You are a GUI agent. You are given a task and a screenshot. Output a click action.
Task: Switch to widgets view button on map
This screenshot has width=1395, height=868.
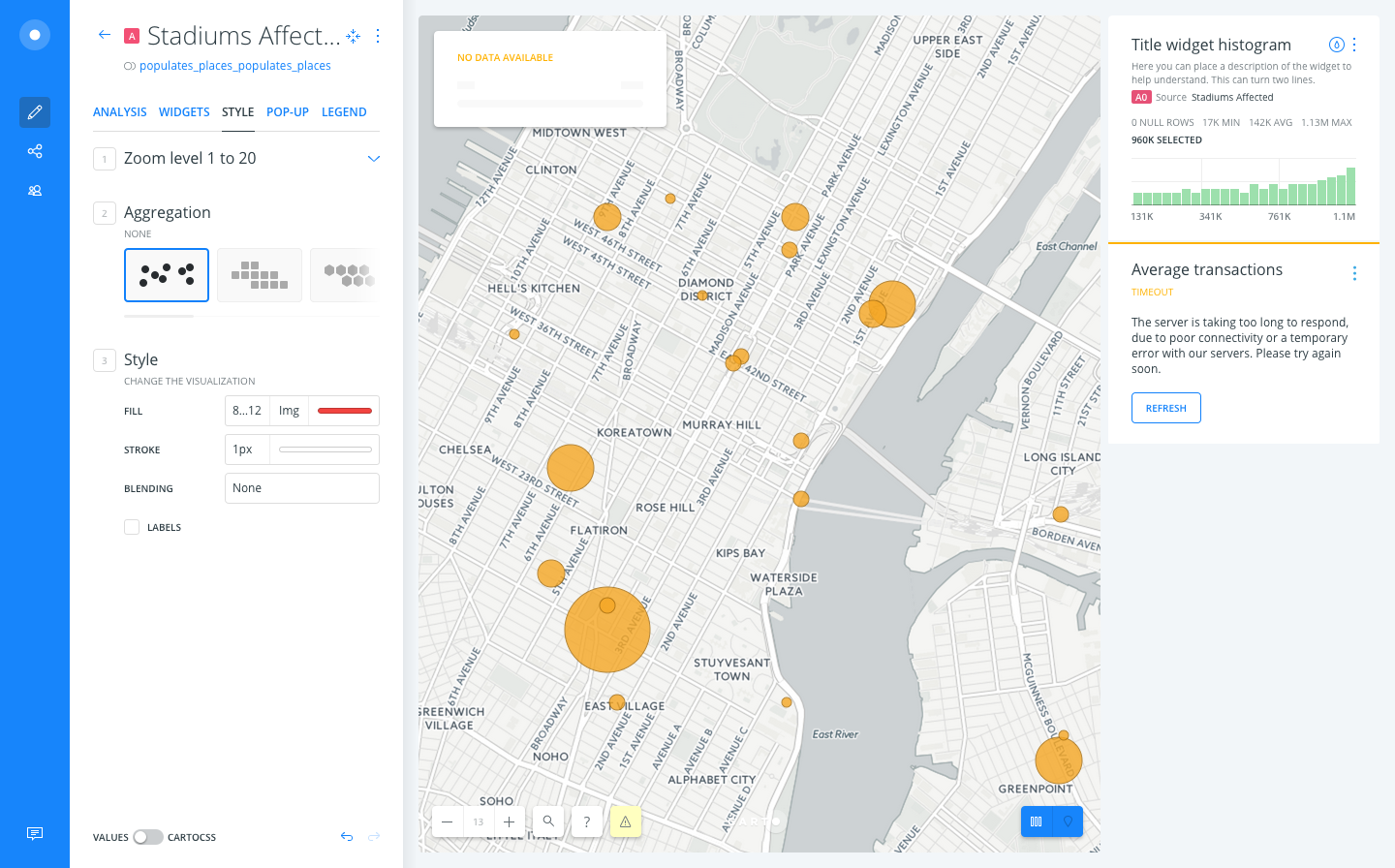[x=1037, y=821]
